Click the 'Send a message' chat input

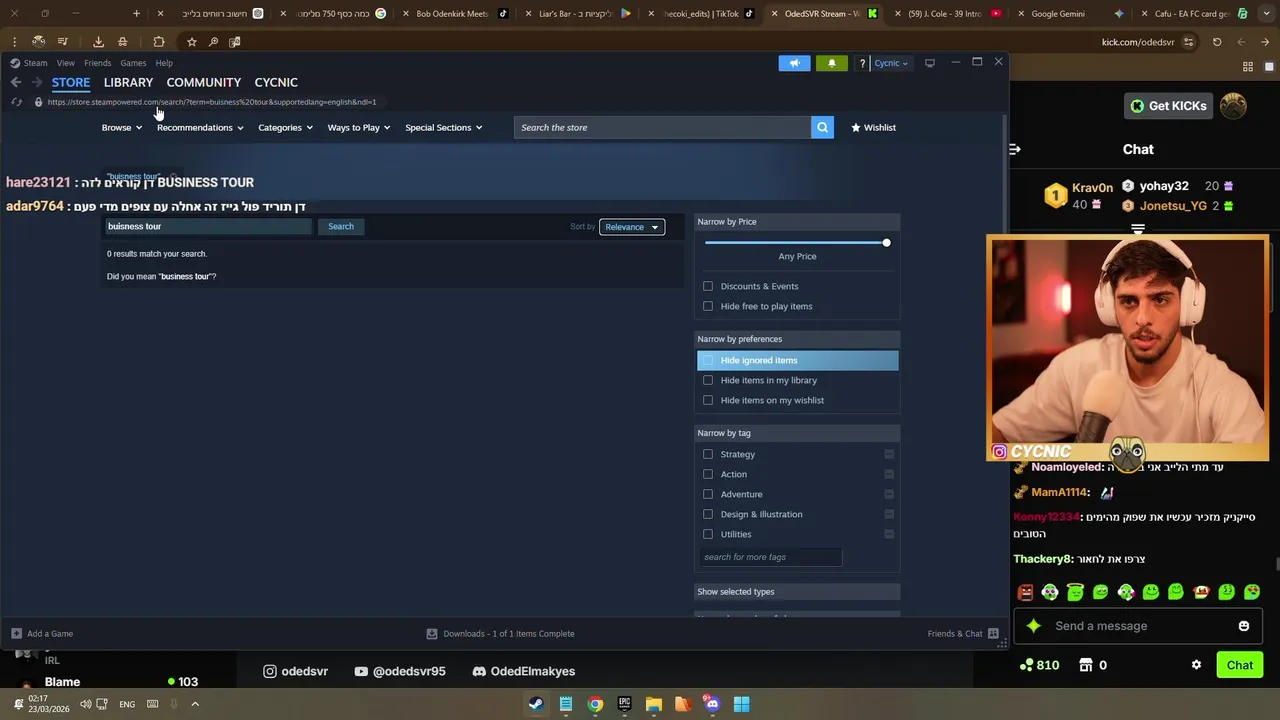pos(1140,626)
